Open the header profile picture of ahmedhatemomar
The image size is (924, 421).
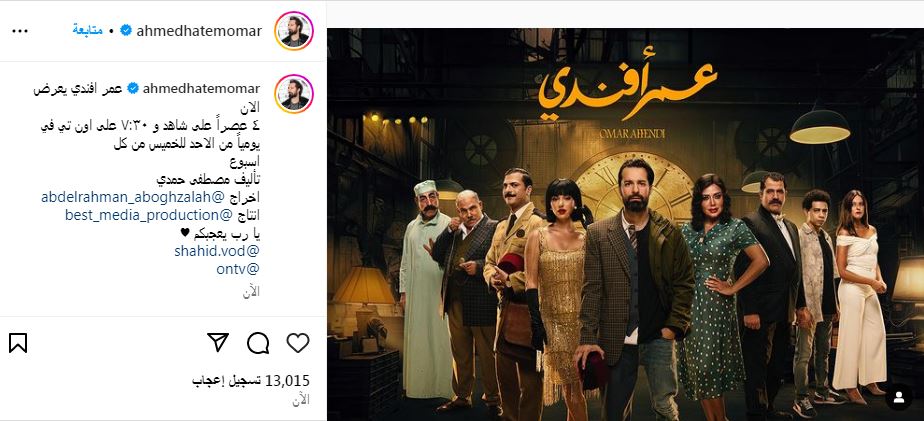294,31
